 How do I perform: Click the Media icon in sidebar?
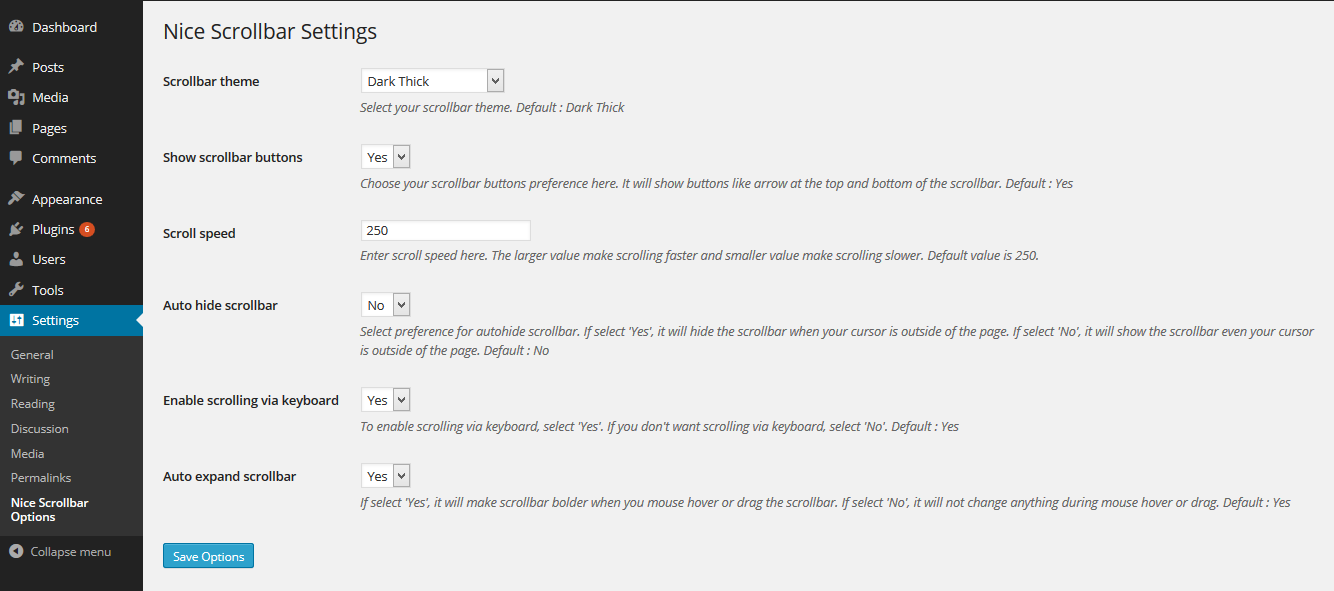pos(16,97)
